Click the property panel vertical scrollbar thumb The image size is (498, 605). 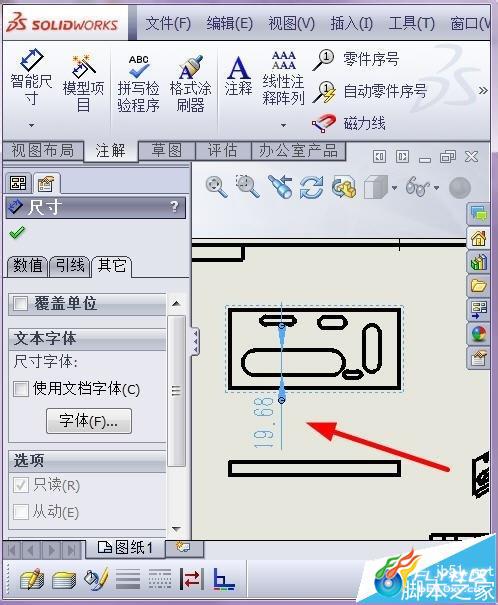tap(176, 391)
